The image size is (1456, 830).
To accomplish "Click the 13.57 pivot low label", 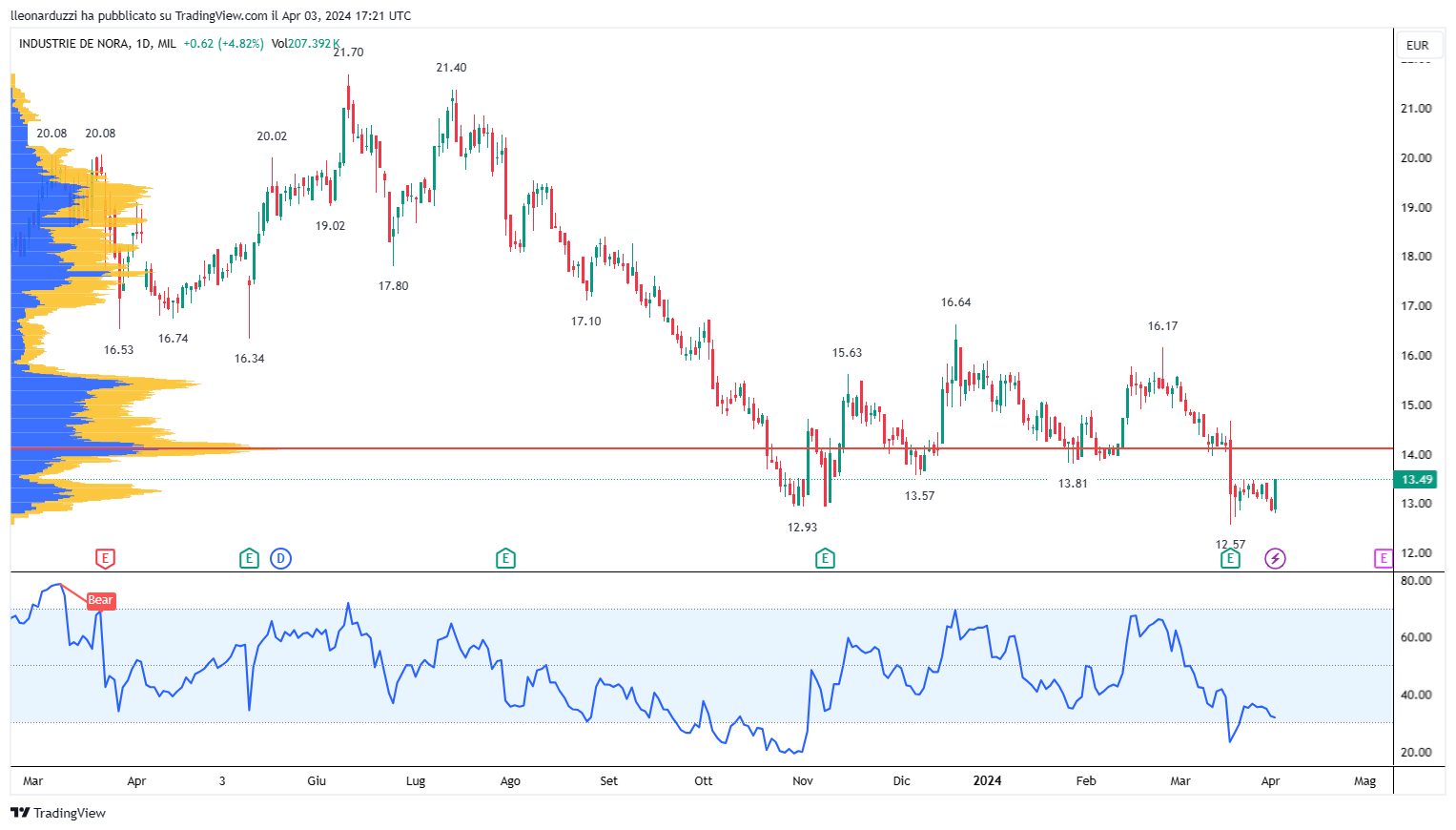I will click(x=920, y=496).
